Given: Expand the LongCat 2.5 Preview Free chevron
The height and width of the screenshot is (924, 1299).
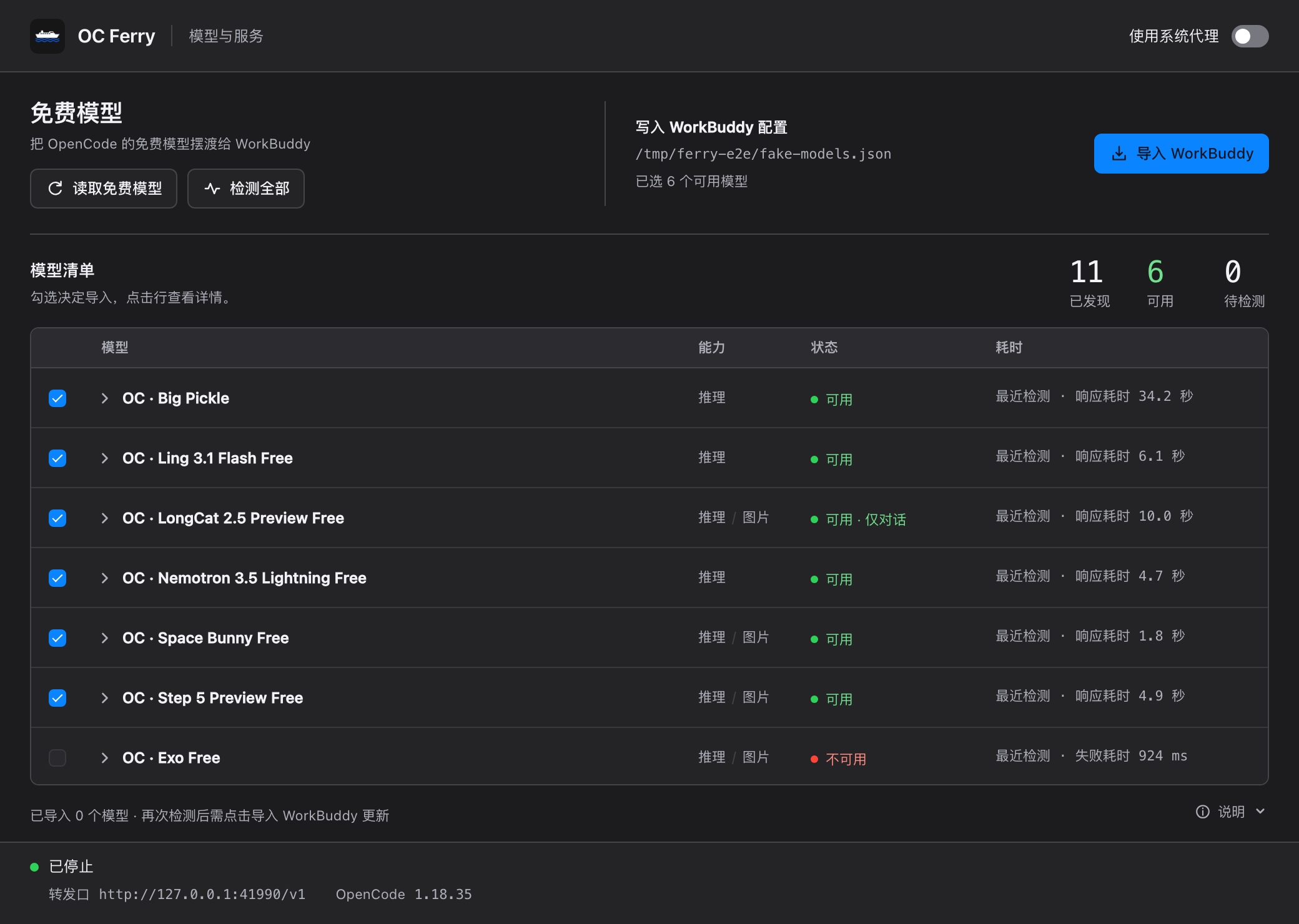Looking at the screenshot, I should [x=105, y=518].
